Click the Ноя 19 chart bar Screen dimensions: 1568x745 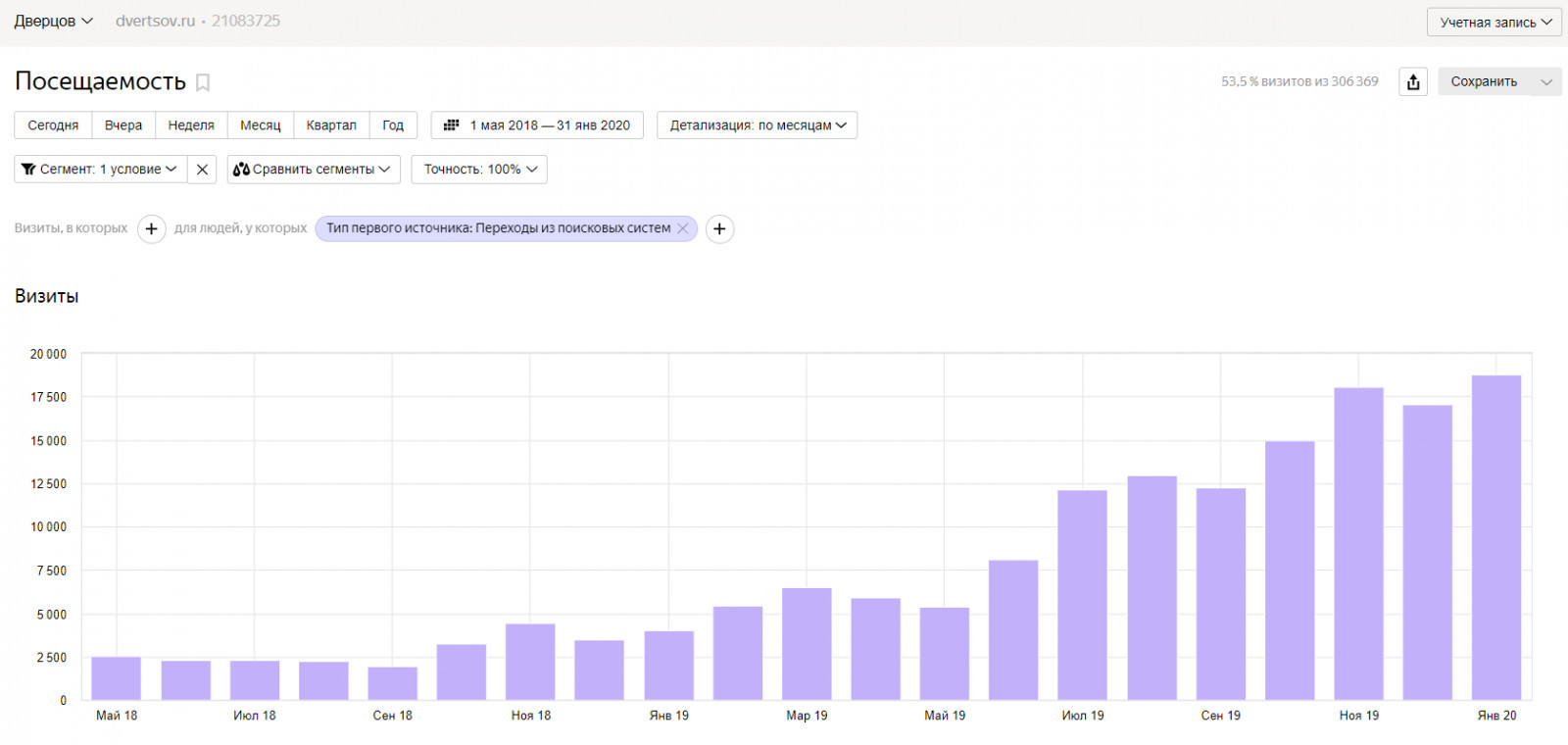pyautogui.click(x=1358, y=543)
